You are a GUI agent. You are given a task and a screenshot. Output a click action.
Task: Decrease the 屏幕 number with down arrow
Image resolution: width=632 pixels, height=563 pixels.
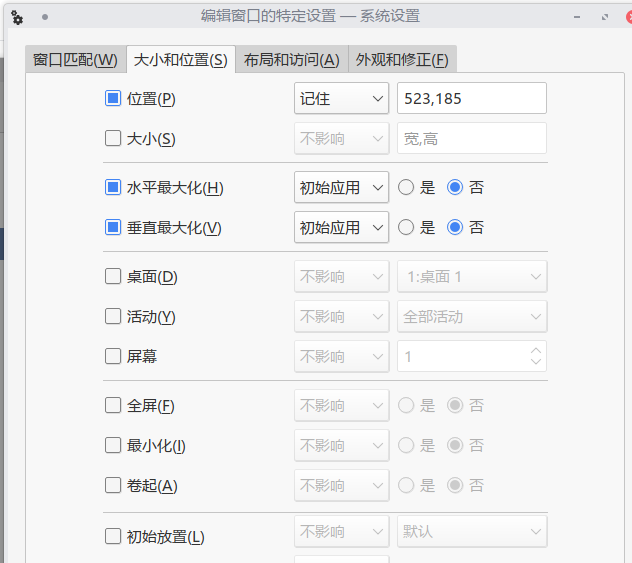click(536, 361)
